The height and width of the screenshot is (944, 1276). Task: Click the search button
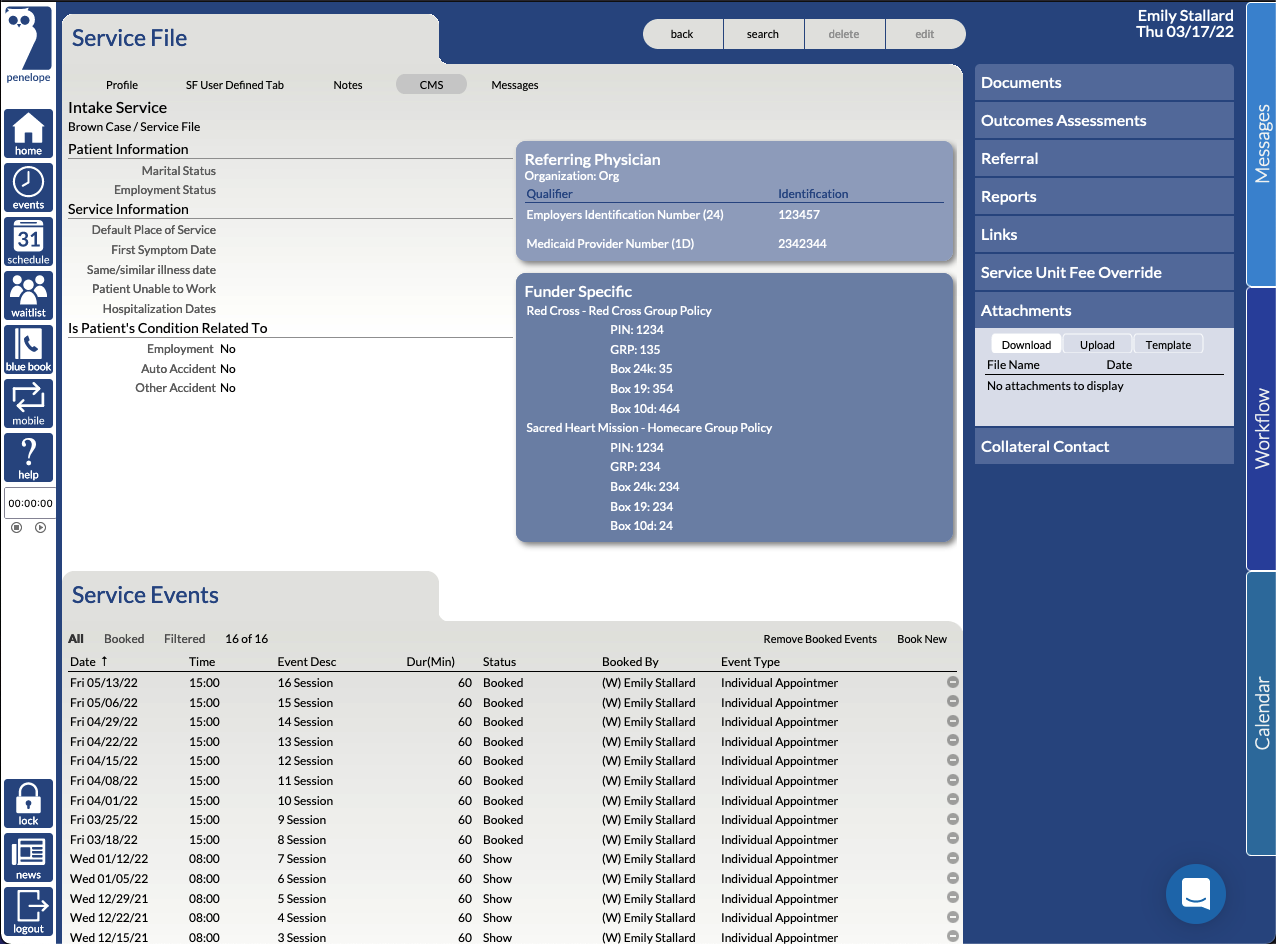click(x=763, y=34)
